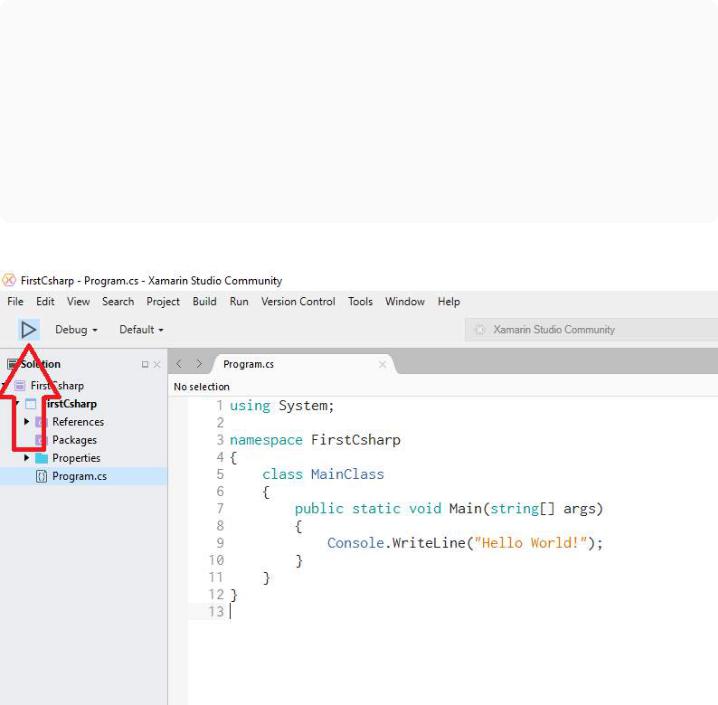Select Properties folder in the tree
Screen dimensions: 718x705
coord(76,458)
